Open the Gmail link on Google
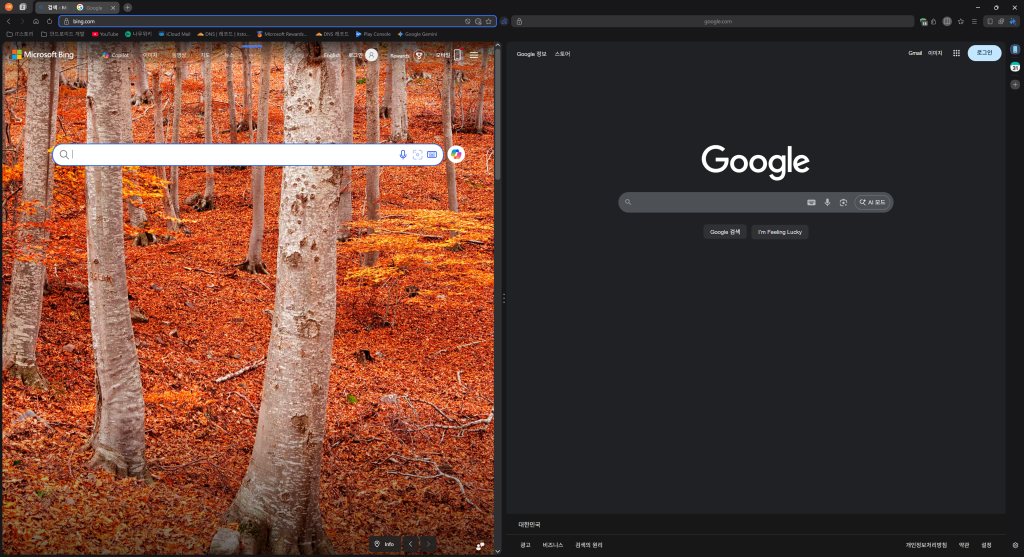This screenshot has width=1024, height=557. [914, 53]
